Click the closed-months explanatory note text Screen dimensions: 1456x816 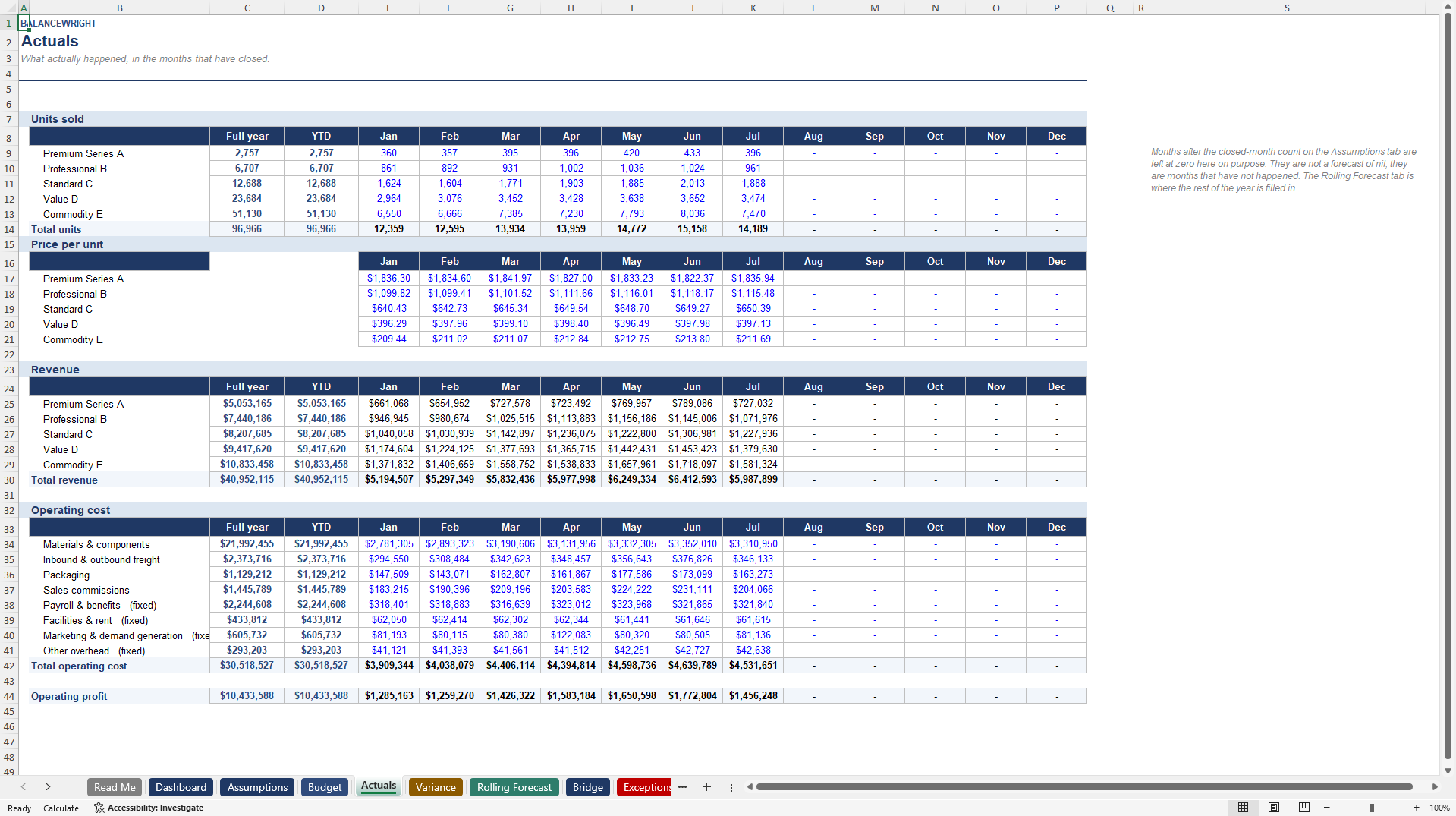click(1284, 170)
